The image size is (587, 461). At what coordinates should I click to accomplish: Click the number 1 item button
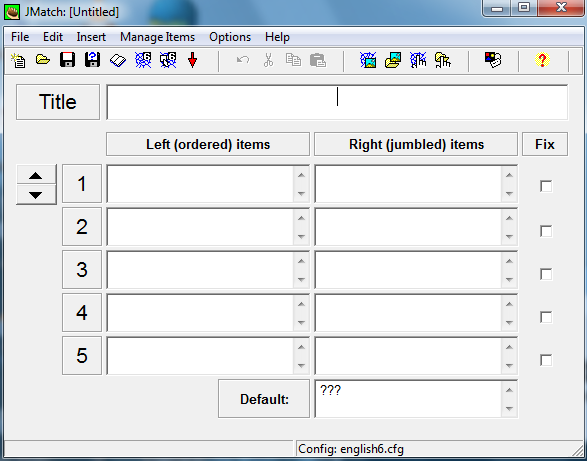[x=82, y=184]
